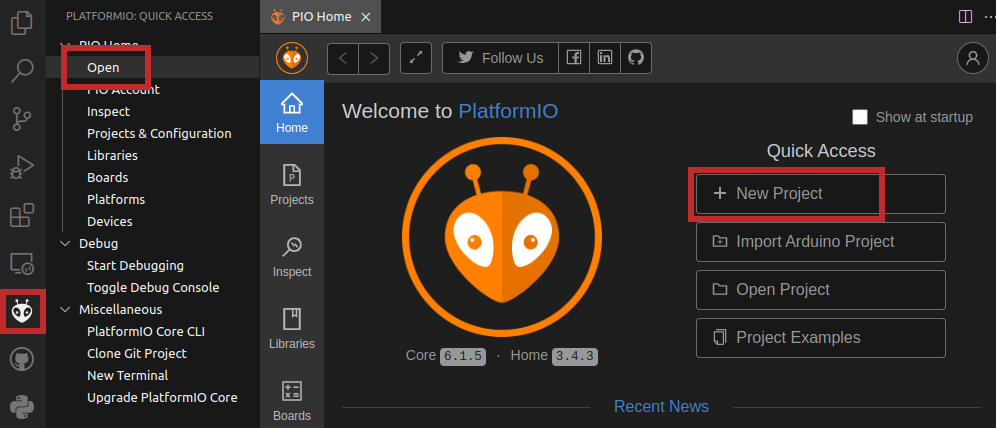Select Boards in PIO side navigation
The width and height of the screenshot is (996, 428).
point(292,400)
